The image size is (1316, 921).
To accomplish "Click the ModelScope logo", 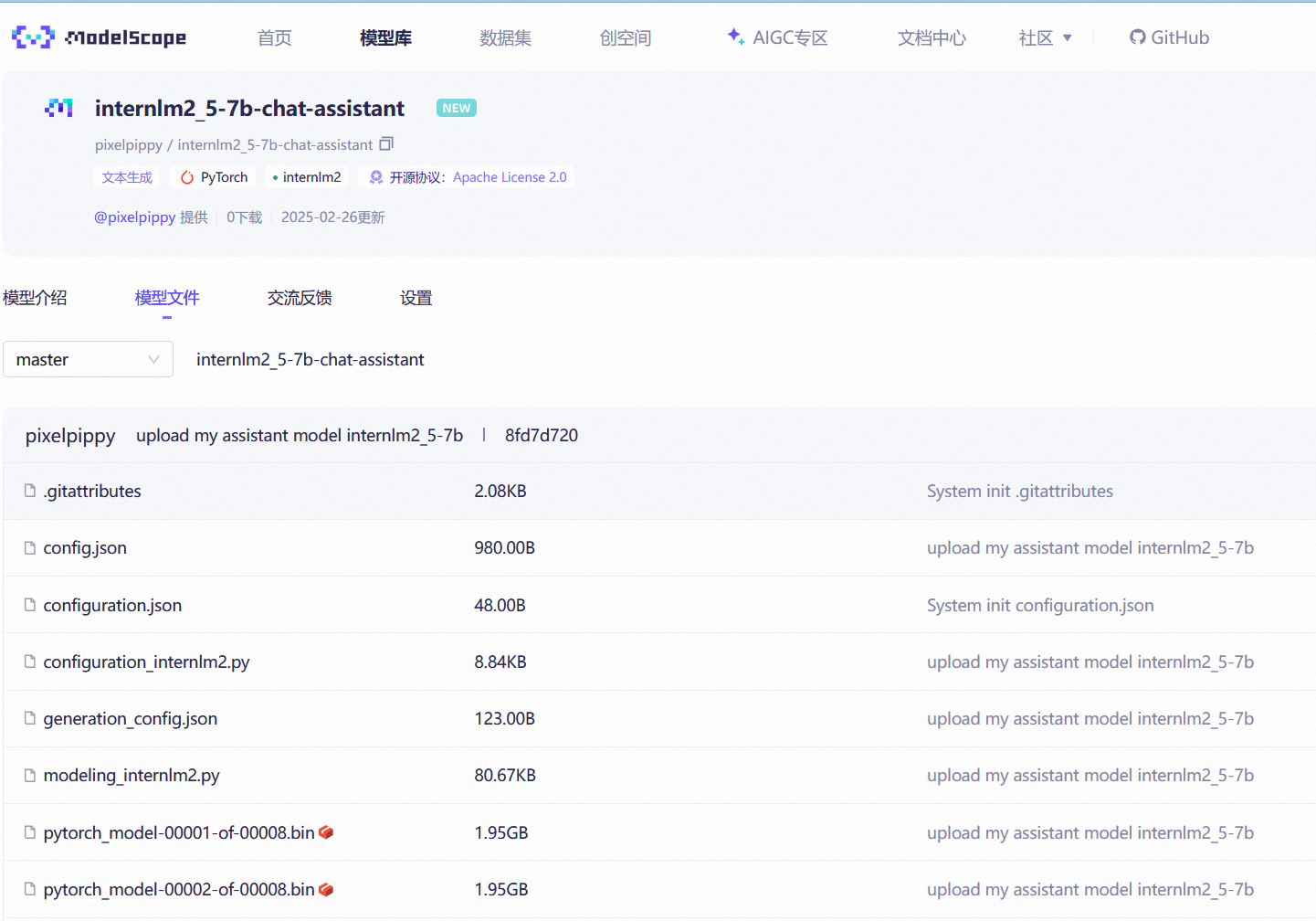I will (99, 37).
